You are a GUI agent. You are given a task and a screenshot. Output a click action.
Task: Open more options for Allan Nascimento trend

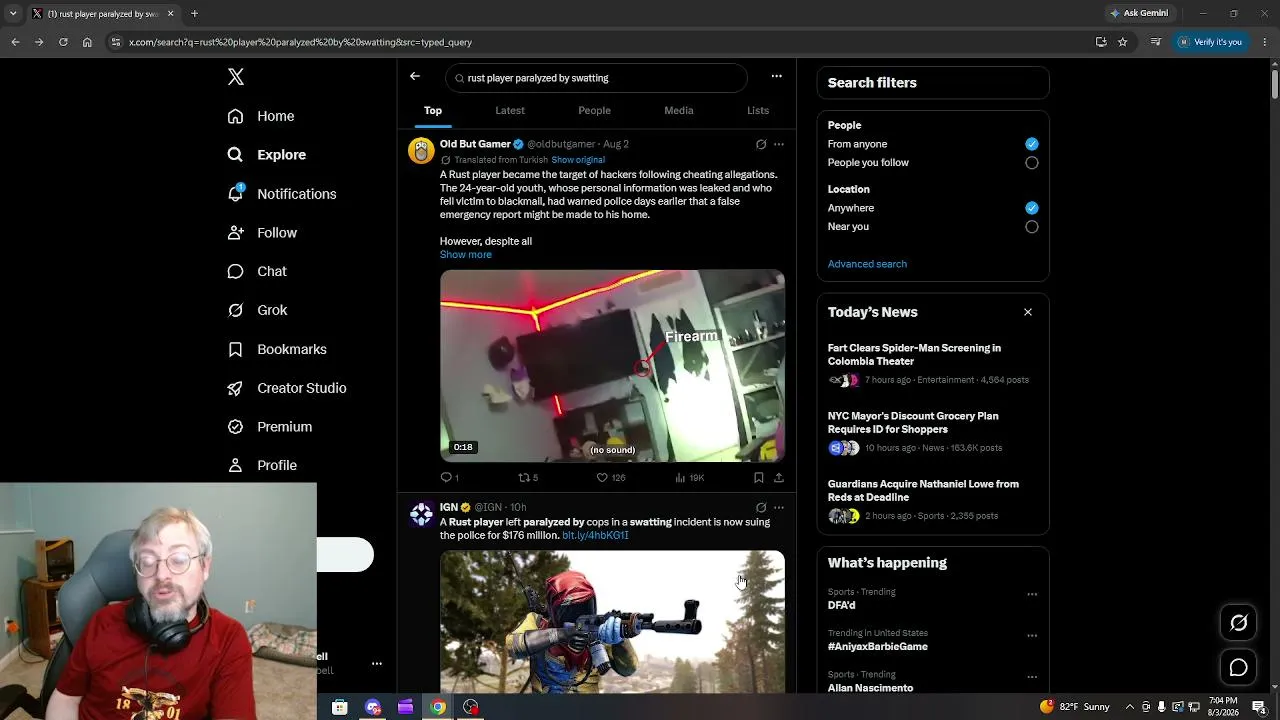(x=1032, y=677)
